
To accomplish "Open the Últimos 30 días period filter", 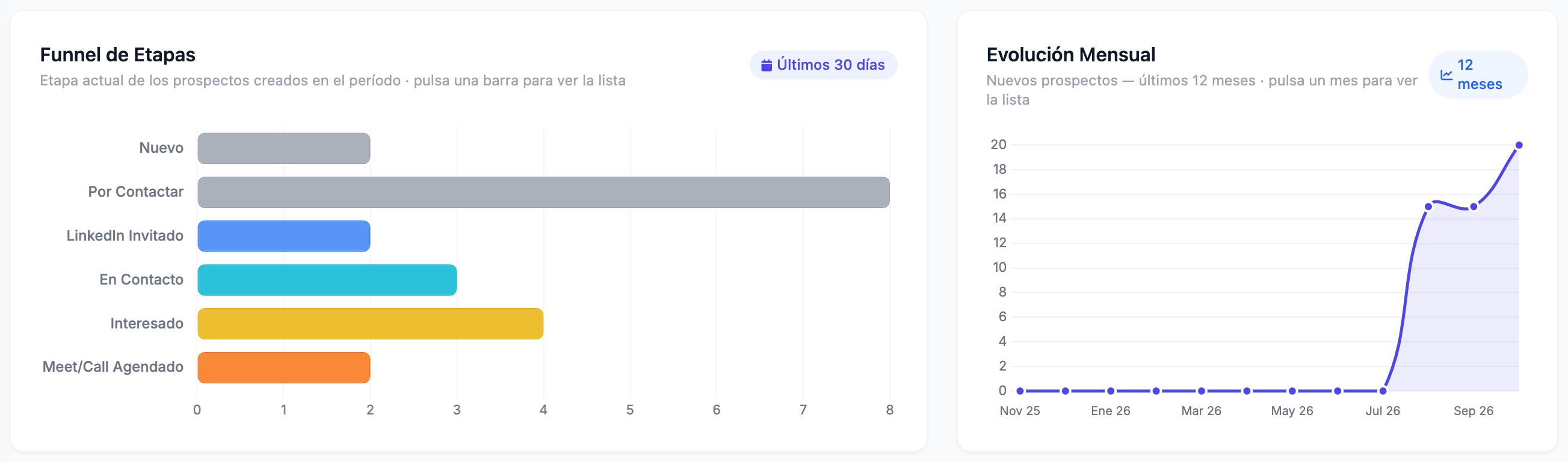I will 823,65.
